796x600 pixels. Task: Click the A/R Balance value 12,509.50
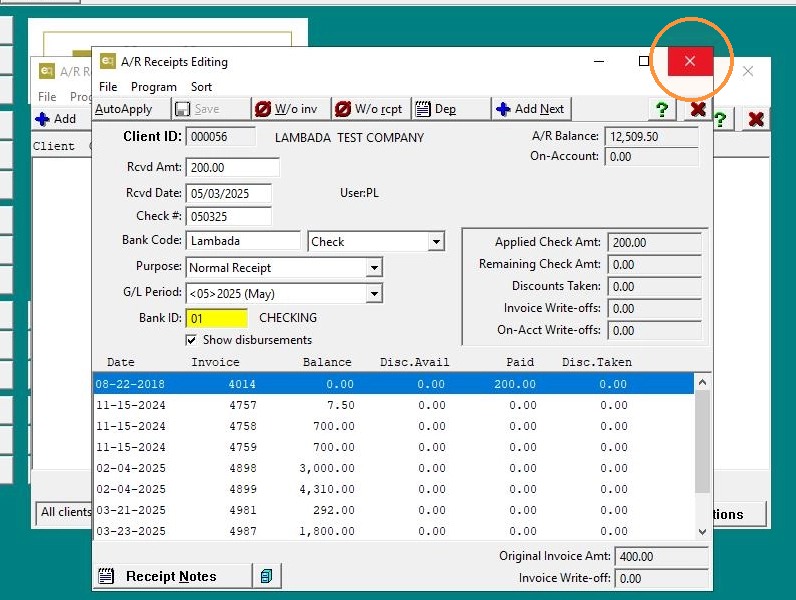(x=652, y=137)
